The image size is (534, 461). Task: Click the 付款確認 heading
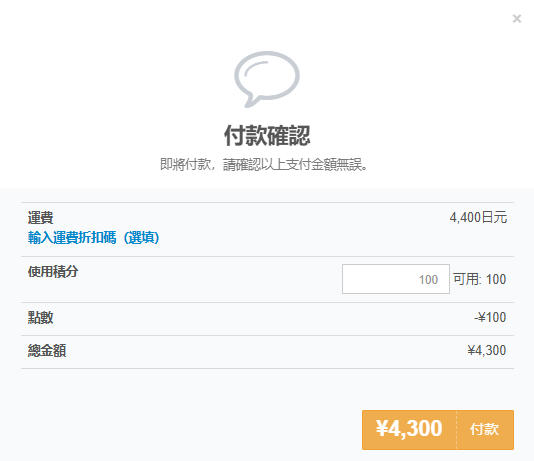tap(267, 136)
